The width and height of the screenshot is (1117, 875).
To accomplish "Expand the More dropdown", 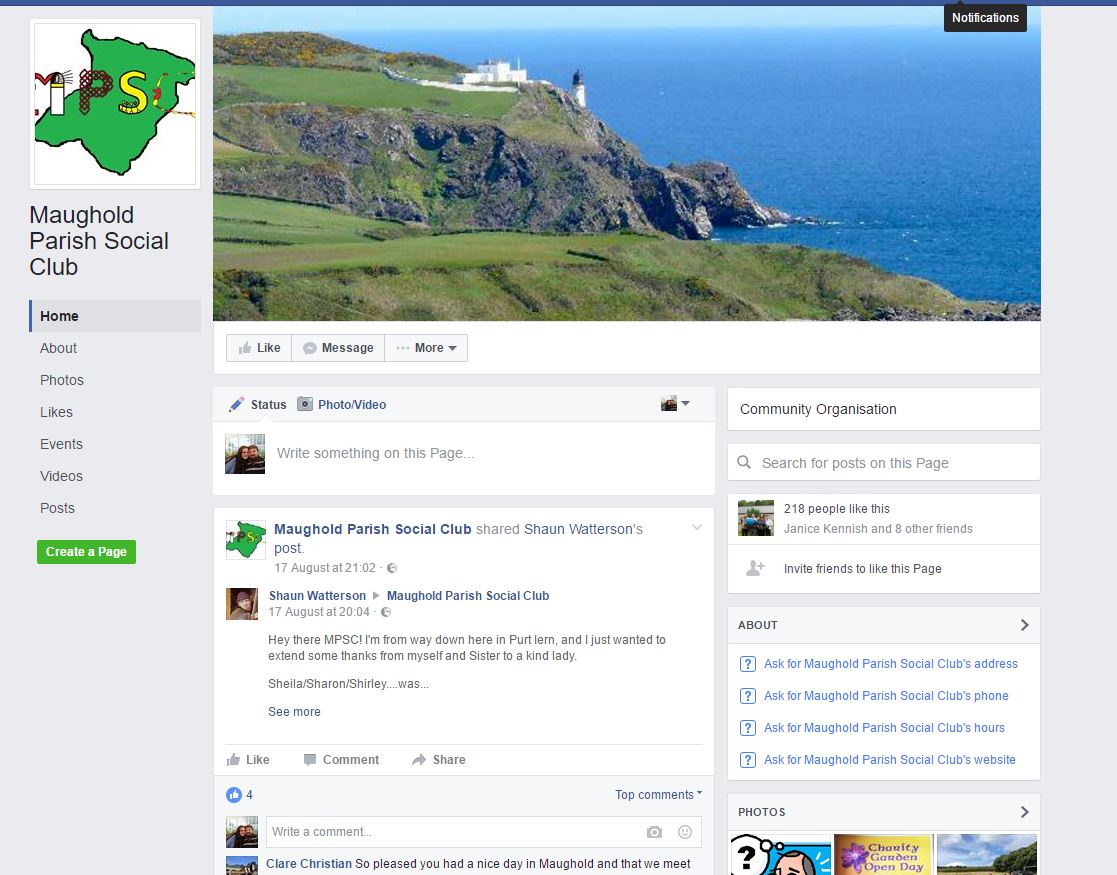I will pyautogui.click(x=426, y=348).
